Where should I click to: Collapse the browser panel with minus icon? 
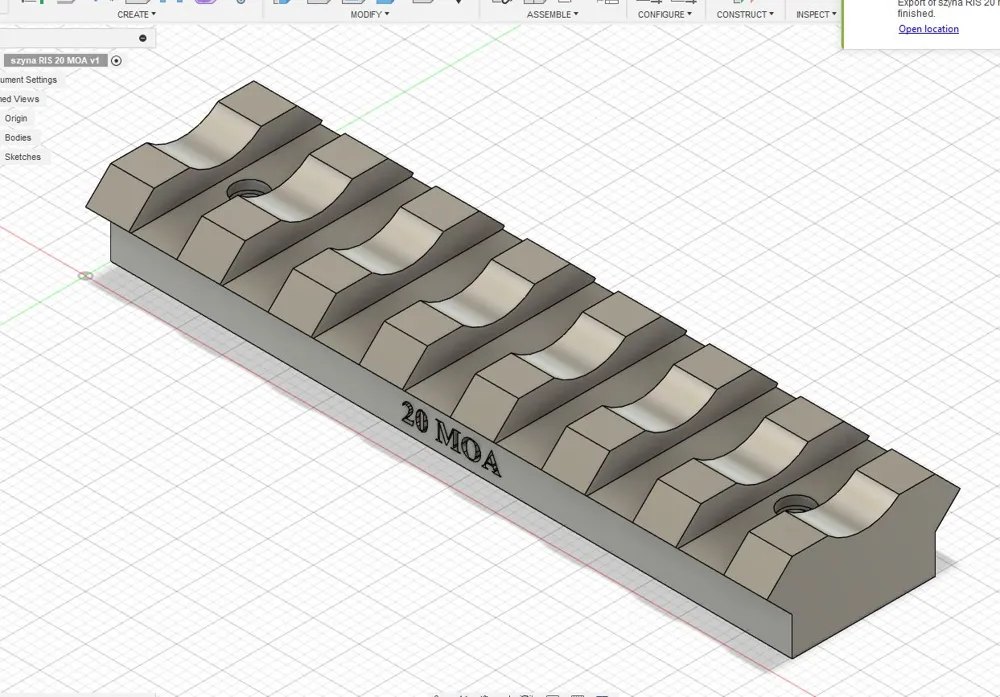pyautogui.click(x=143, y=38)
